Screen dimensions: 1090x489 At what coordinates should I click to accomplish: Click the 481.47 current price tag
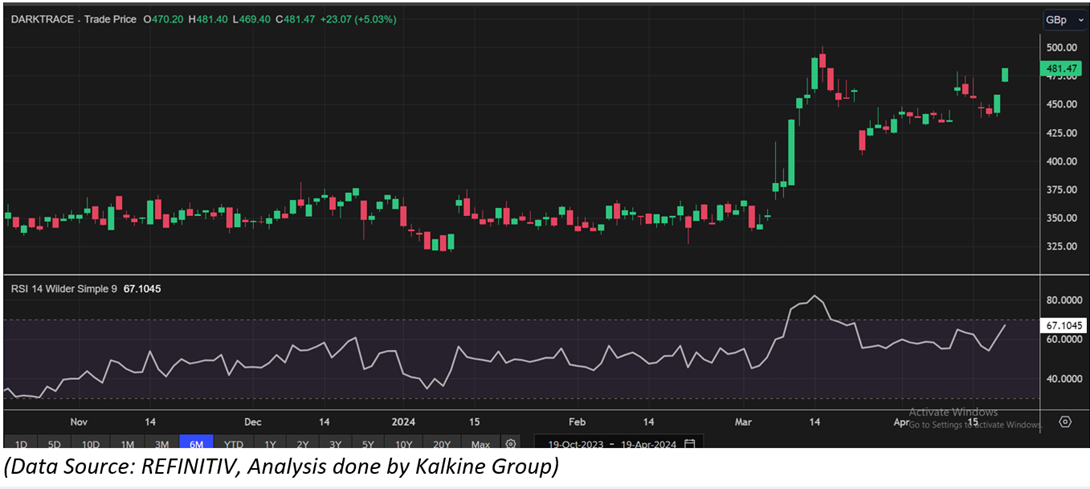1061,70
